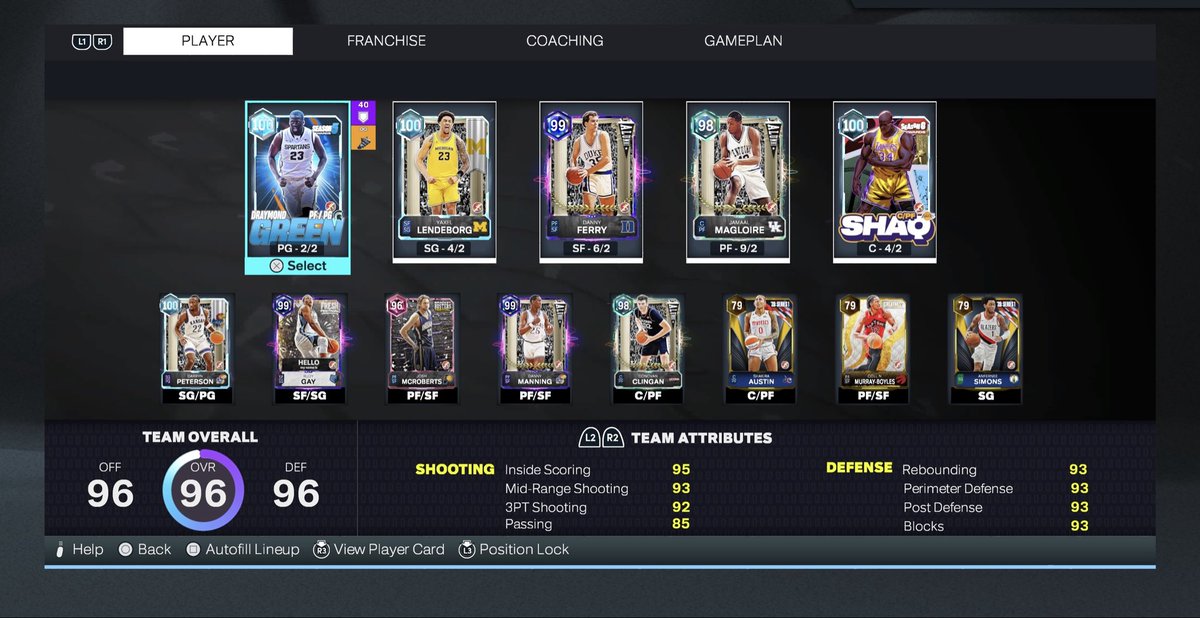Screen dimensions: 1200x618
Task: Select the Shaq center card
Action: coord(885,182)
